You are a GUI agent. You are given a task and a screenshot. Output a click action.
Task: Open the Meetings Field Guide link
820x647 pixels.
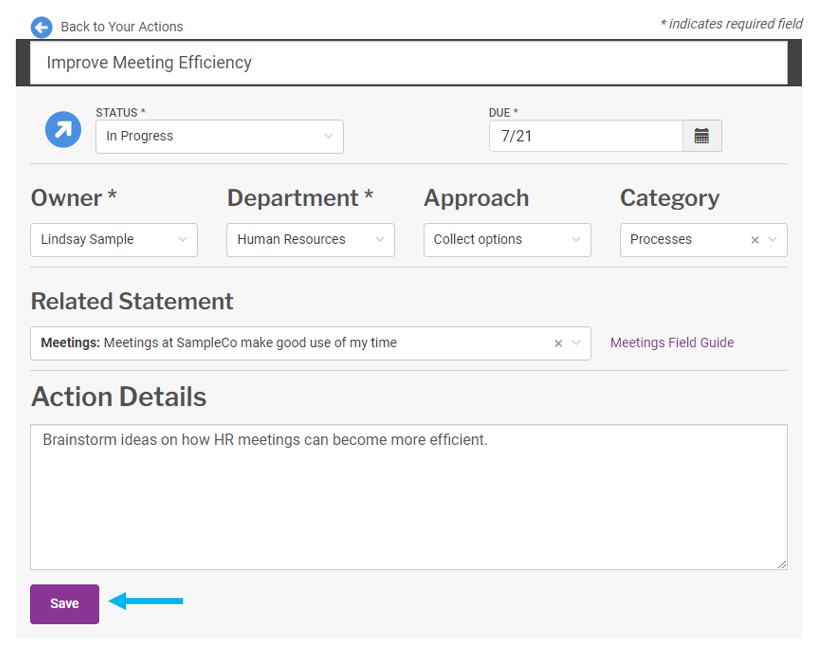pyautogui.click(x=671, y=342)
